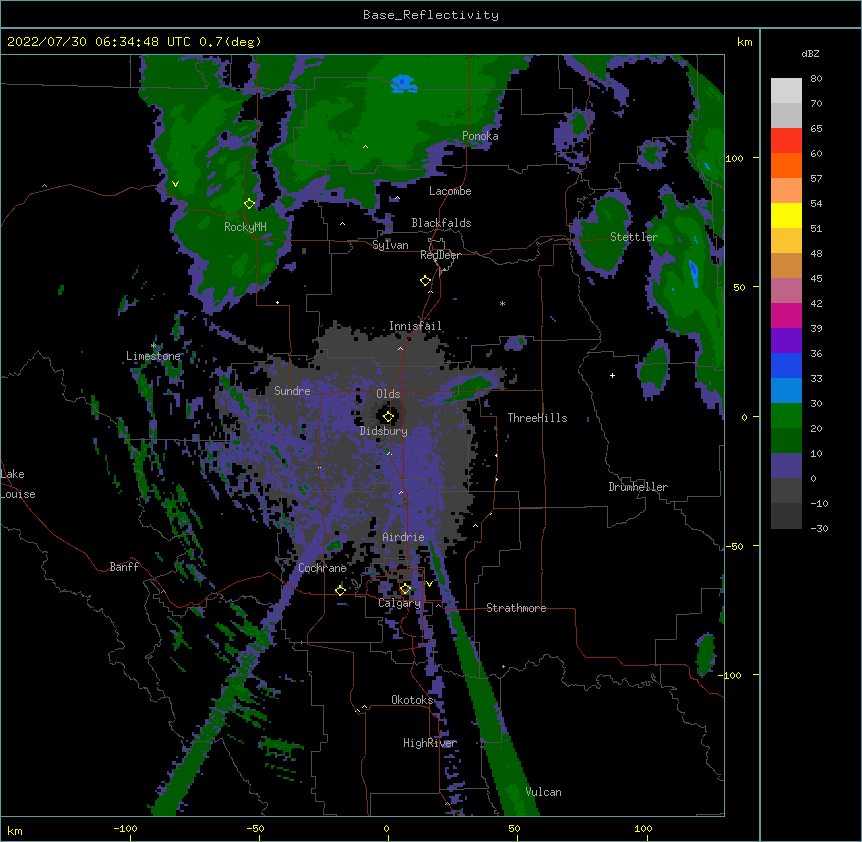Select the royal blue 36 to 33 swatch
Image resolution: width=862 pixels, height=842 pixels.
pyautogui.click(x=786, y=365)
